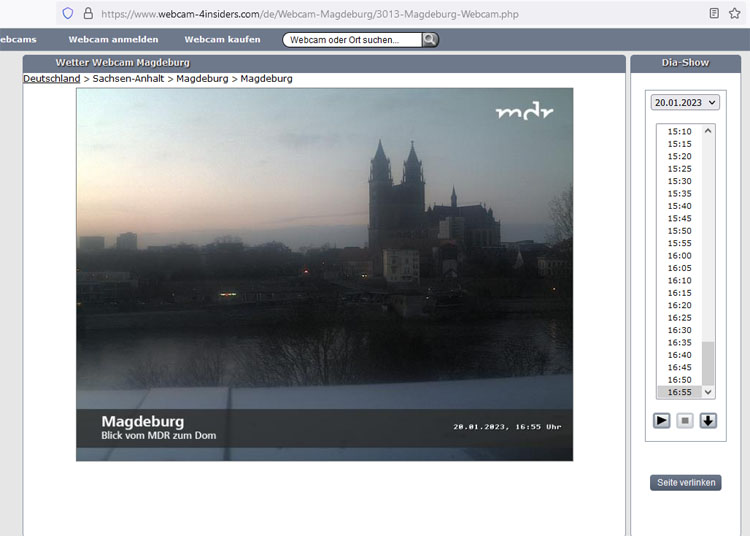750x536 pixels.
Task: Select time 16:00 in the list
Action: (679, 256)
